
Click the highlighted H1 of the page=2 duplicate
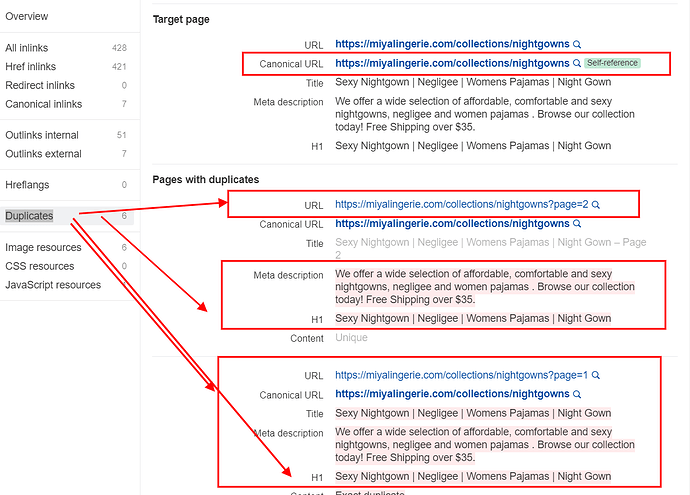(473, 318)
